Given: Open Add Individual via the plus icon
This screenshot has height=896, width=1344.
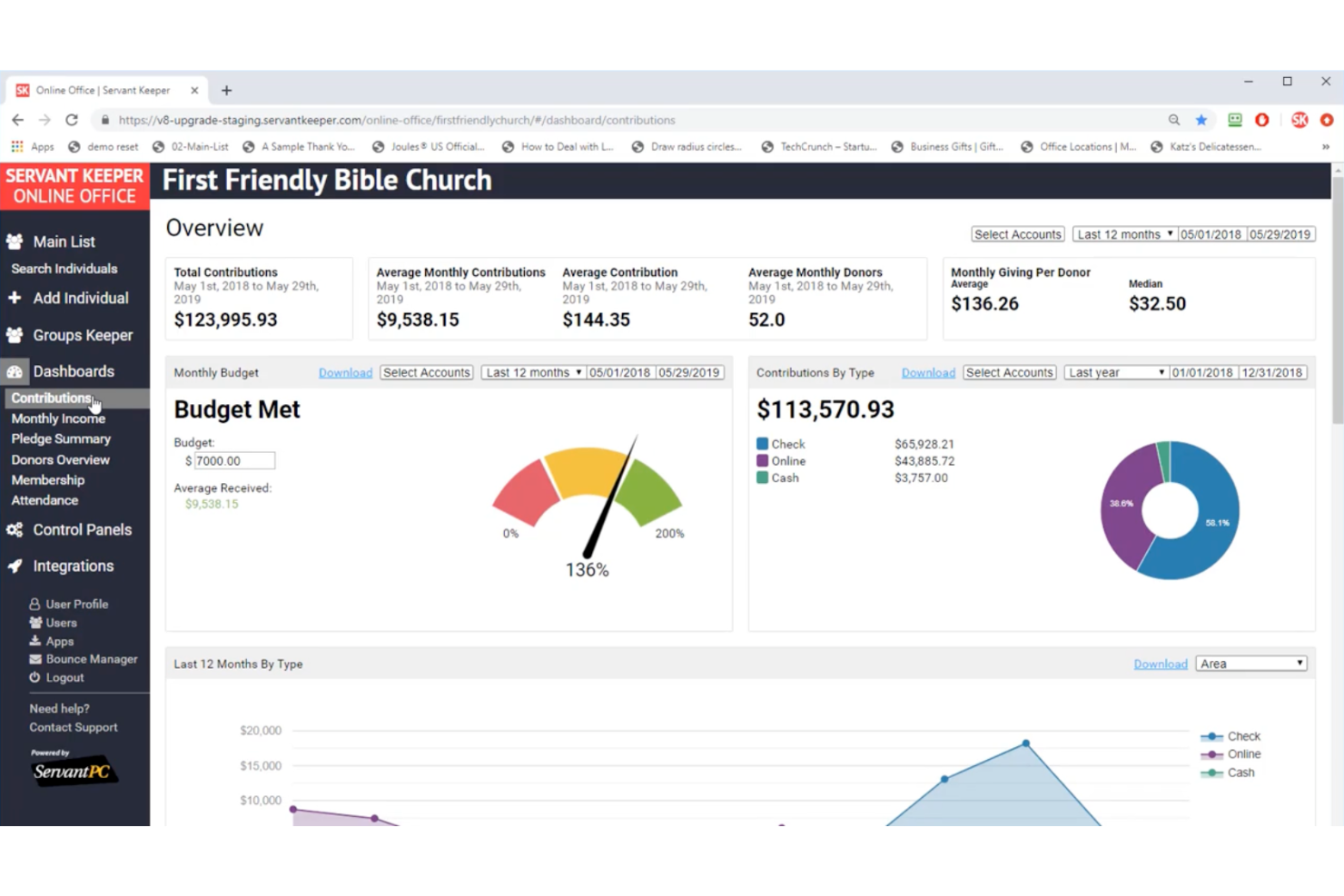Looking at the screenshot, I should pyautogui.click(x=14, y=298).
